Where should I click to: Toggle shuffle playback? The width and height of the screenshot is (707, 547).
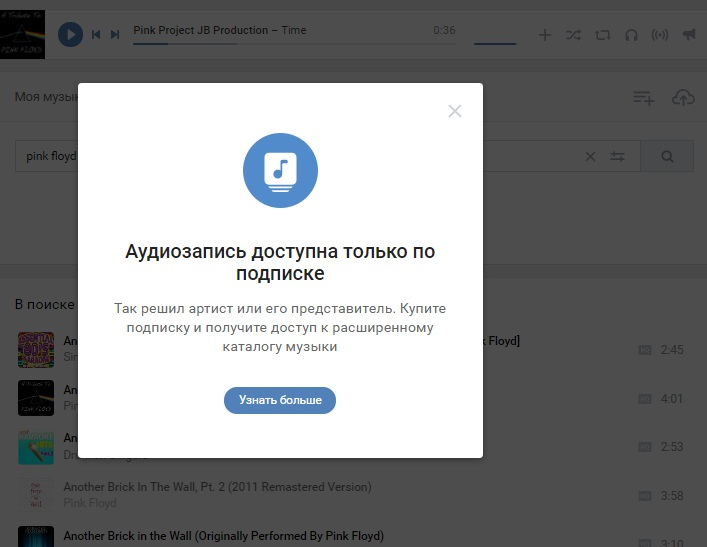tap(574, 35)
